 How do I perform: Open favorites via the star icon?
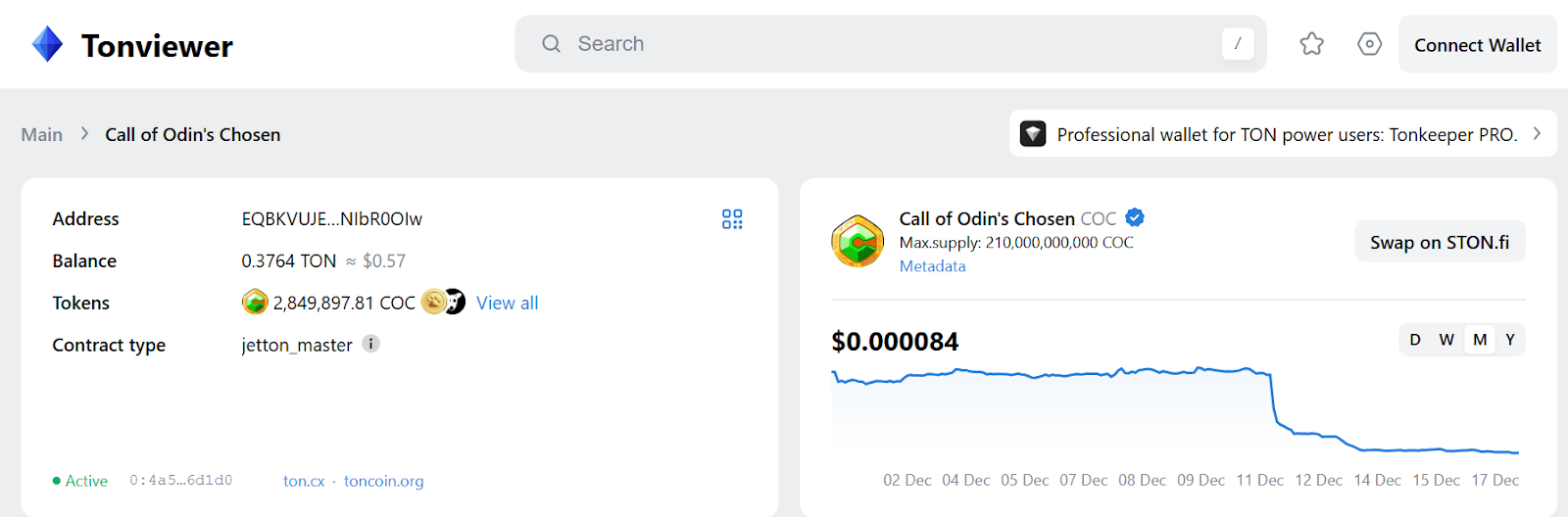click(x=1311, y=44)
